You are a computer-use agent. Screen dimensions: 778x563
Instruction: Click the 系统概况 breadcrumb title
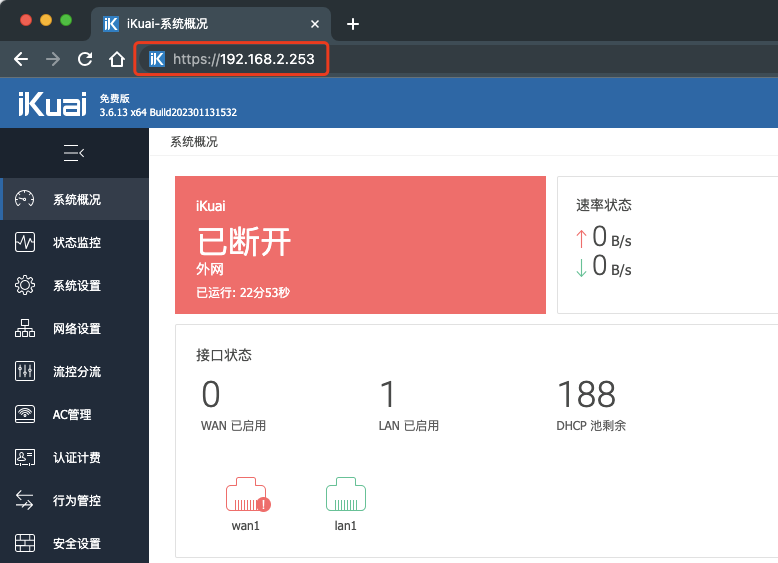tap(194, 142)
